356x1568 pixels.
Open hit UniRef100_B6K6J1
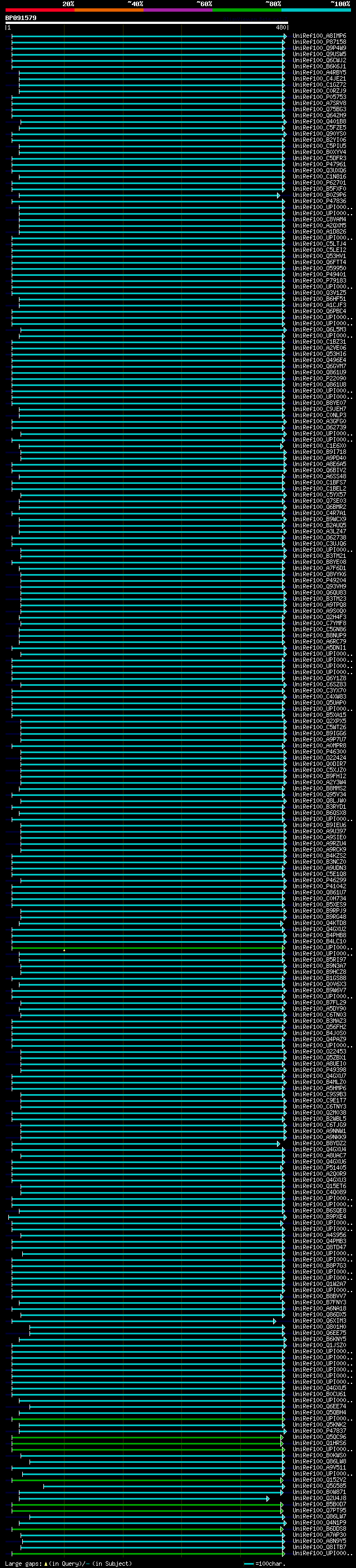click(x=319, y=66)
